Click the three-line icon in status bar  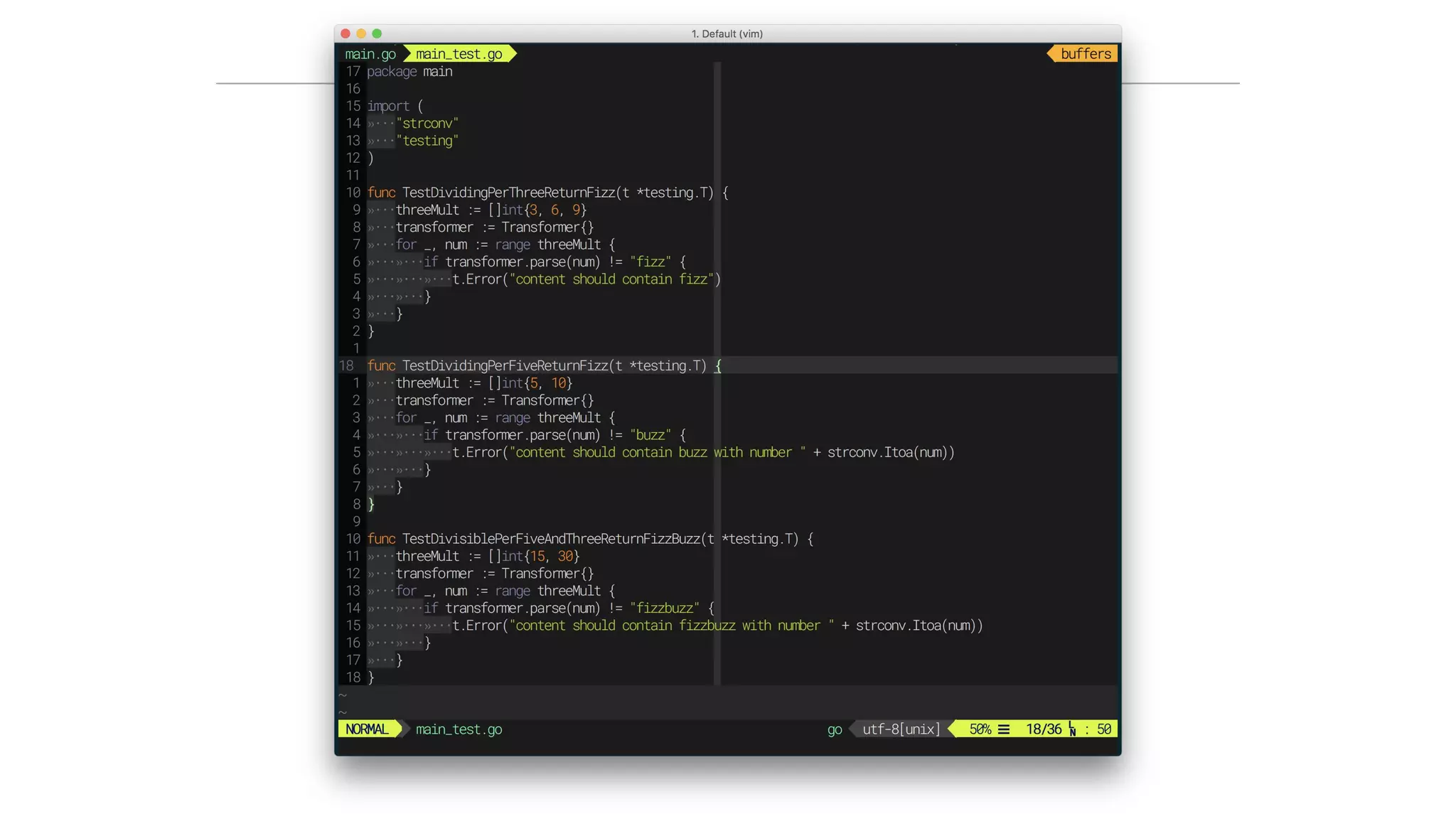[1004, 729]
